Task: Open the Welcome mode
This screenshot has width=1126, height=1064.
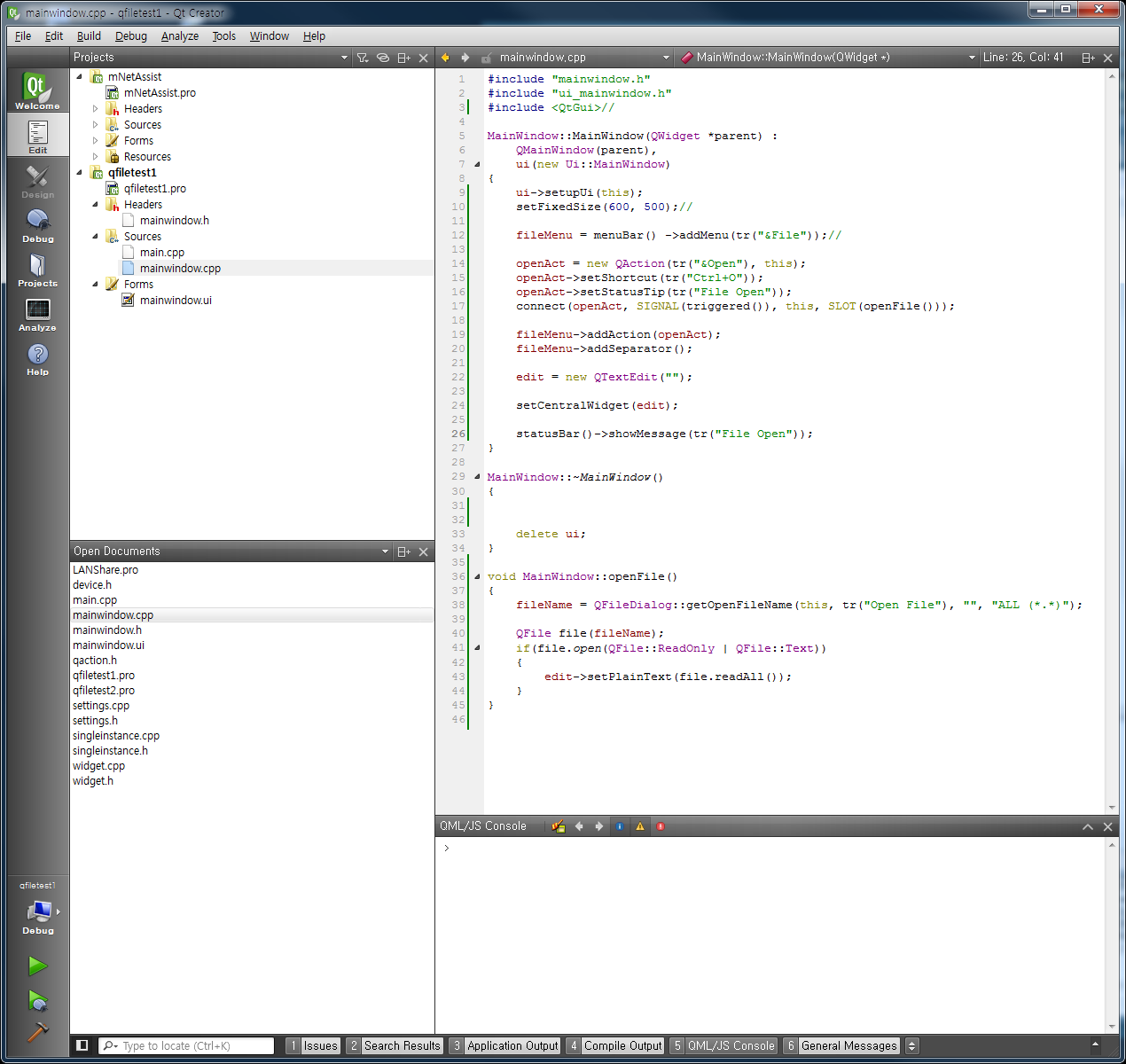Action: click(x=37, y=91)
